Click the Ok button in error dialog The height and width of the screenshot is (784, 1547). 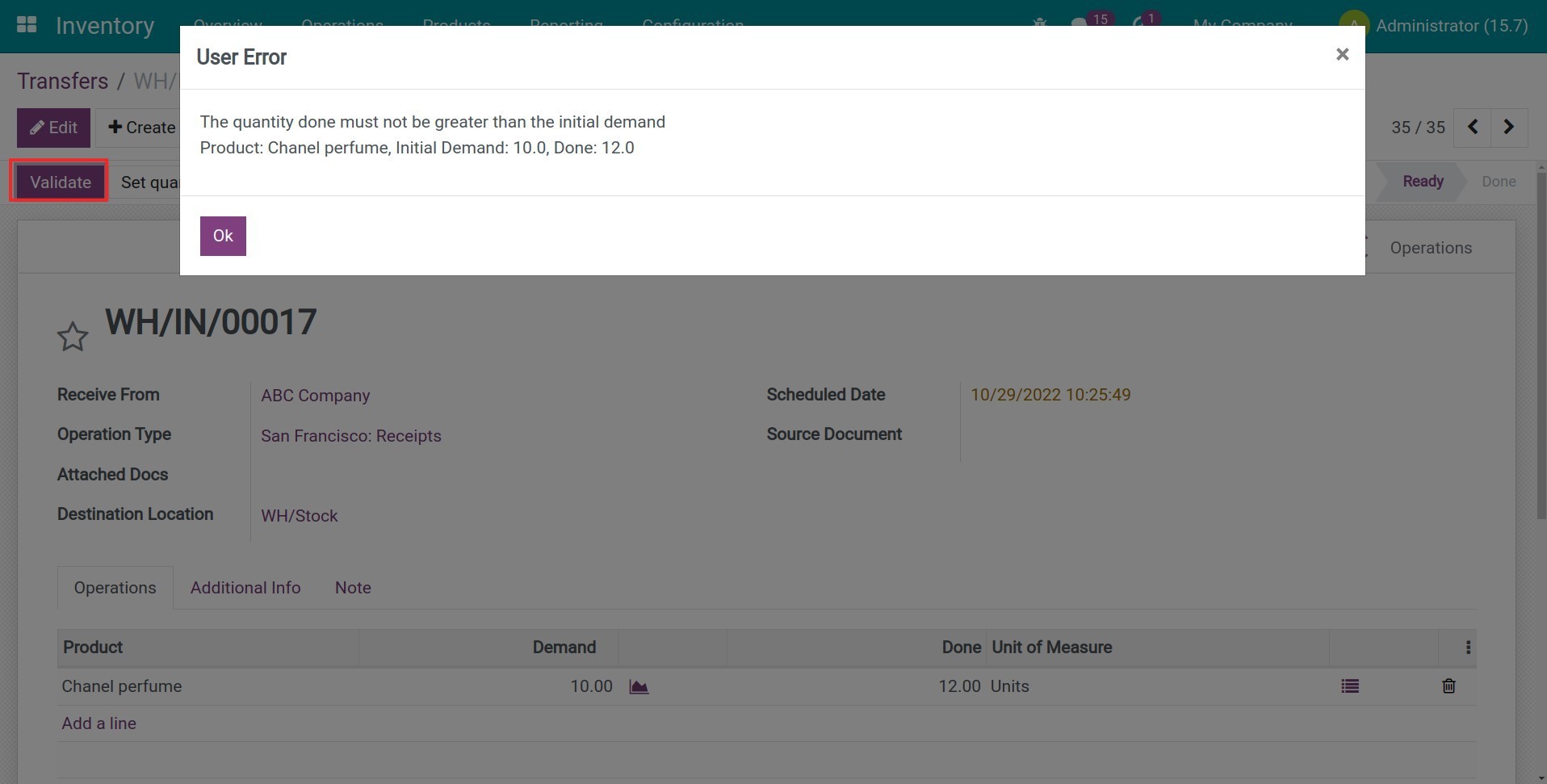pyautogui.click(x=223, y=236)
